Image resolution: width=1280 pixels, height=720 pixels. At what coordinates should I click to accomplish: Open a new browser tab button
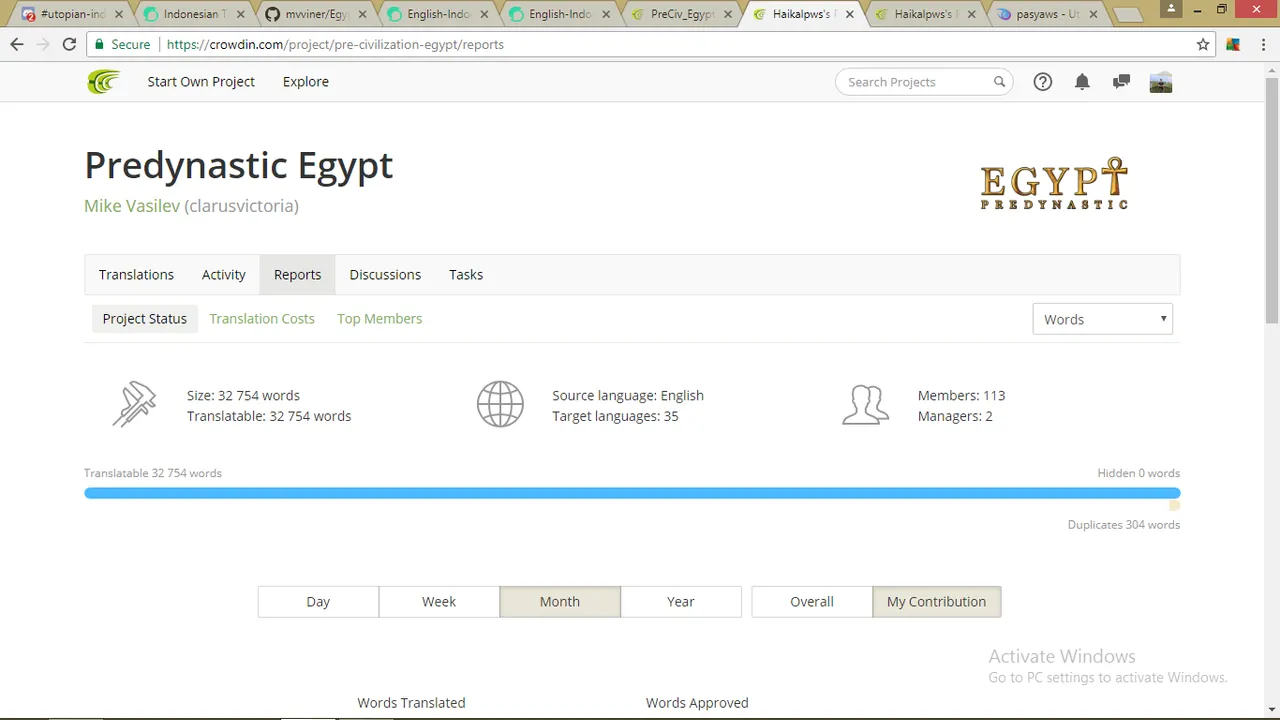pyautogui.click(x=1127, y=15)
